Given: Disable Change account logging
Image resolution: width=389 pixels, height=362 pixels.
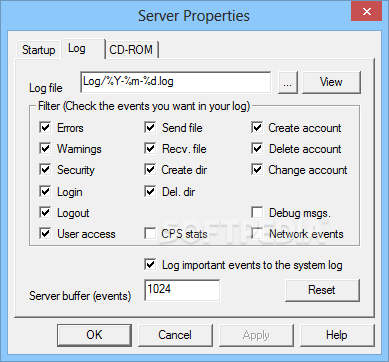Looking at the screenshot, I should click(257, 170).
